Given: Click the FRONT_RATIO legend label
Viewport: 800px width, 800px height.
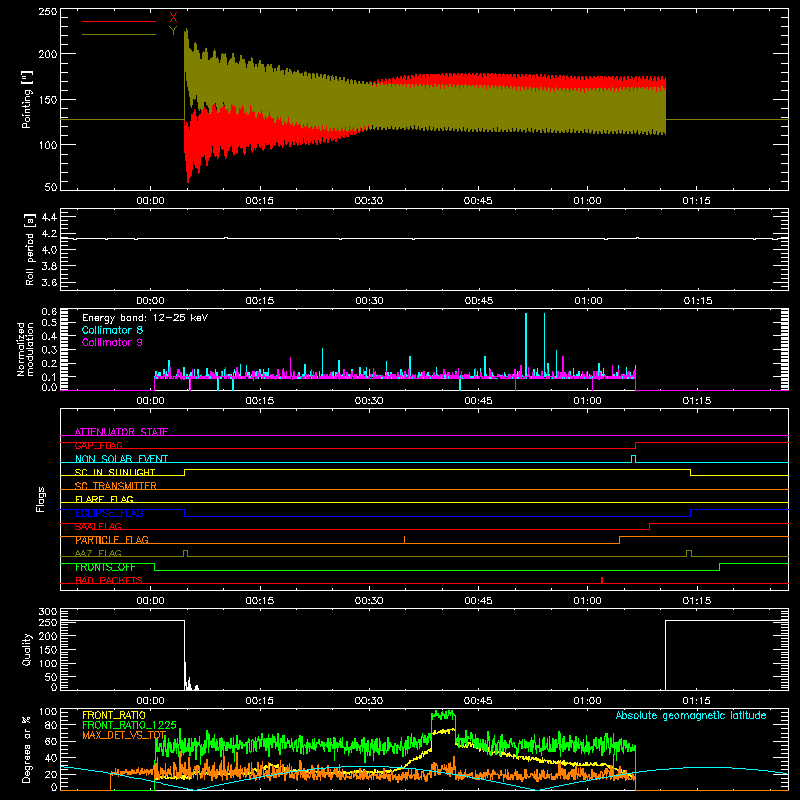Looking at the screenshot, I should (114, 715).
